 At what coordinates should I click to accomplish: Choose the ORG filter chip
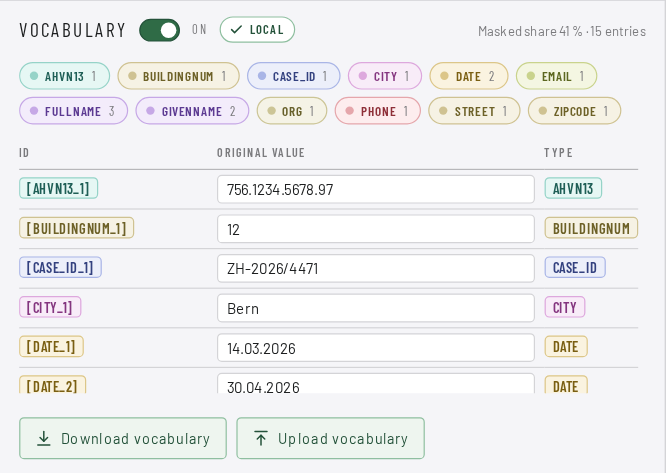pos(292,111)
